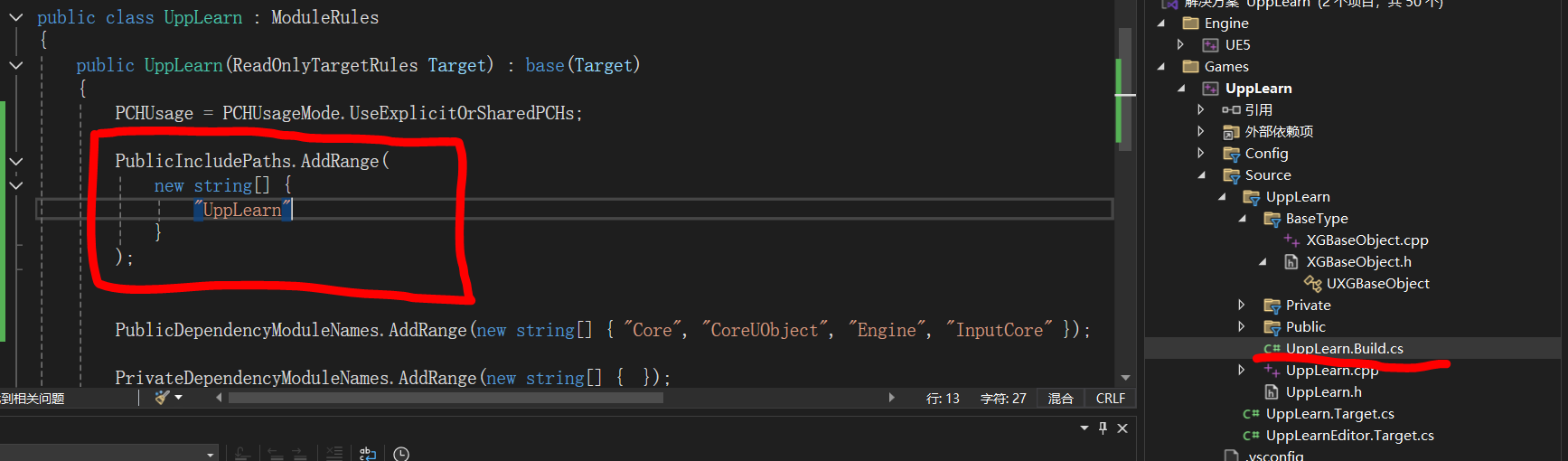1568x461 pixels.
Task: Expand the 引用 references node
Action: coord(1201,110)
